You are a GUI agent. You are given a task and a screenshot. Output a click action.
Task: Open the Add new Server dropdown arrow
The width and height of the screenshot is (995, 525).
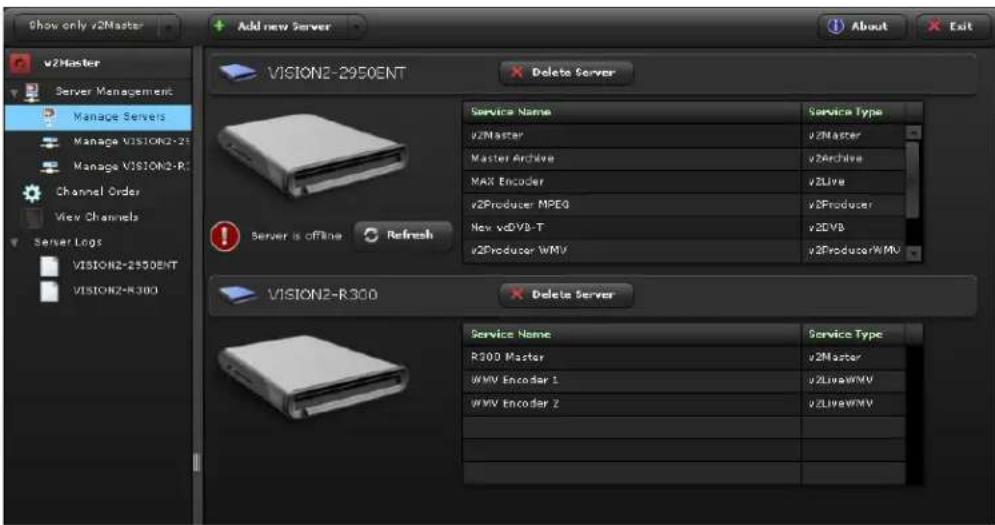point(355,27)
